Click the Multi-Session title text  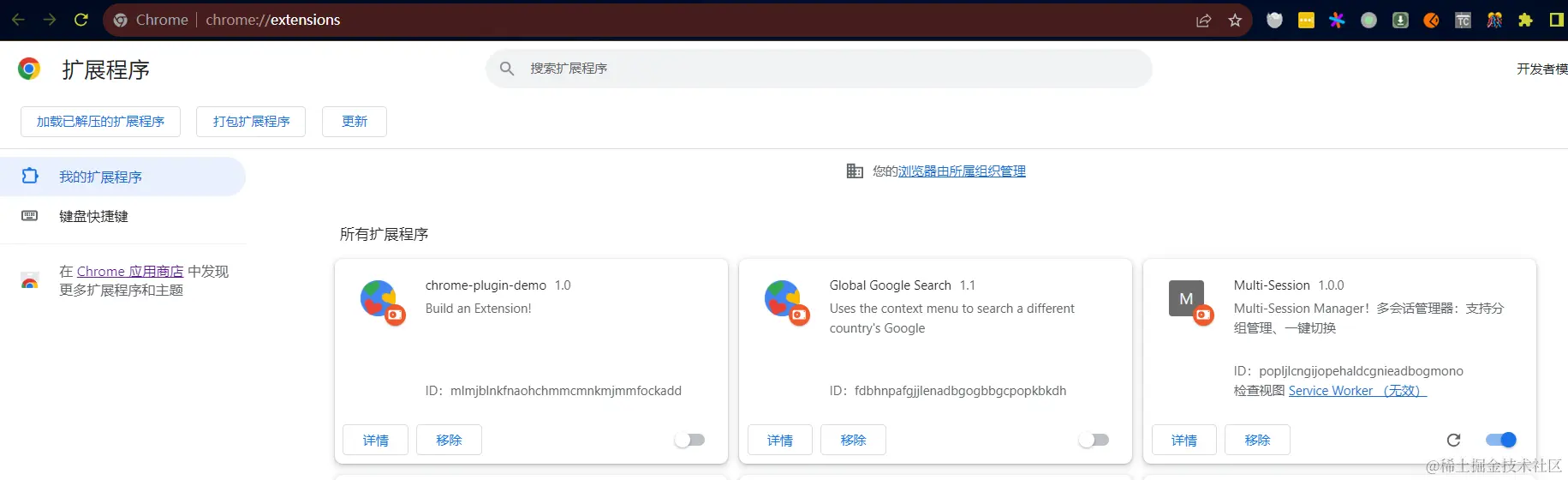(x=1272, y=285)
